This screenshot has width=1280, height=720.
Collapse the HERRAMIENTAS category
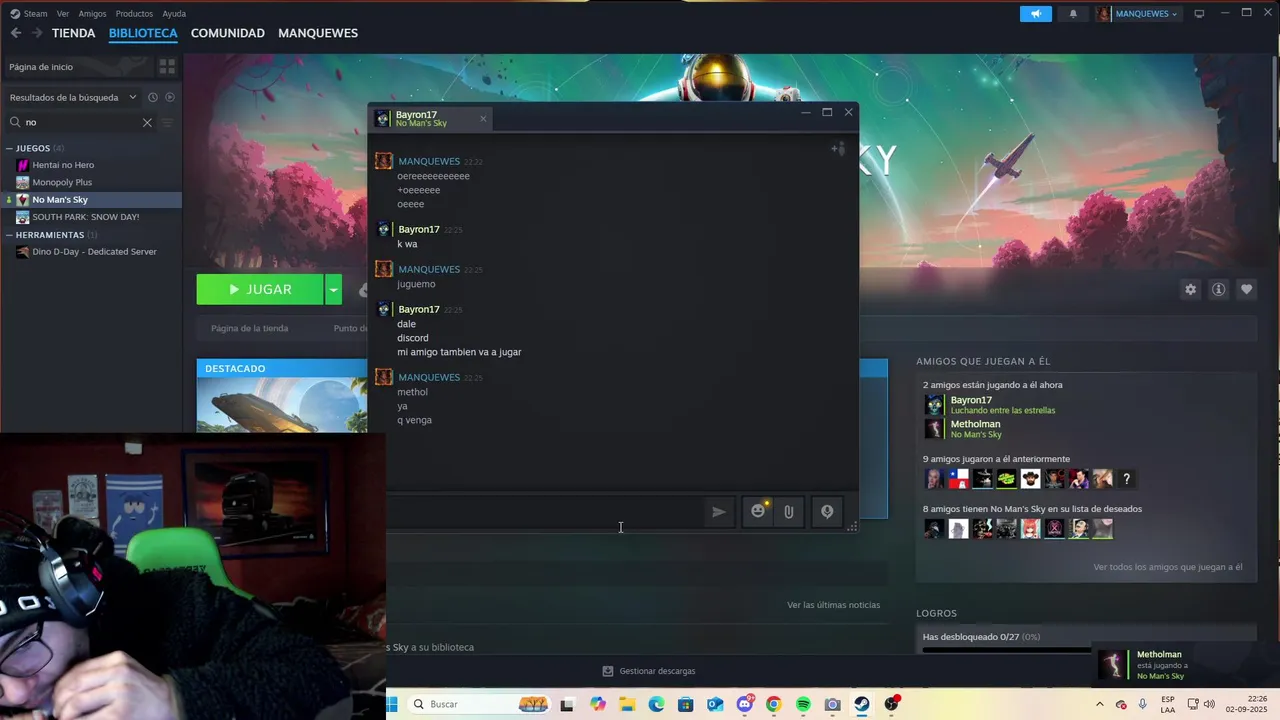click(x=9, y=235)
